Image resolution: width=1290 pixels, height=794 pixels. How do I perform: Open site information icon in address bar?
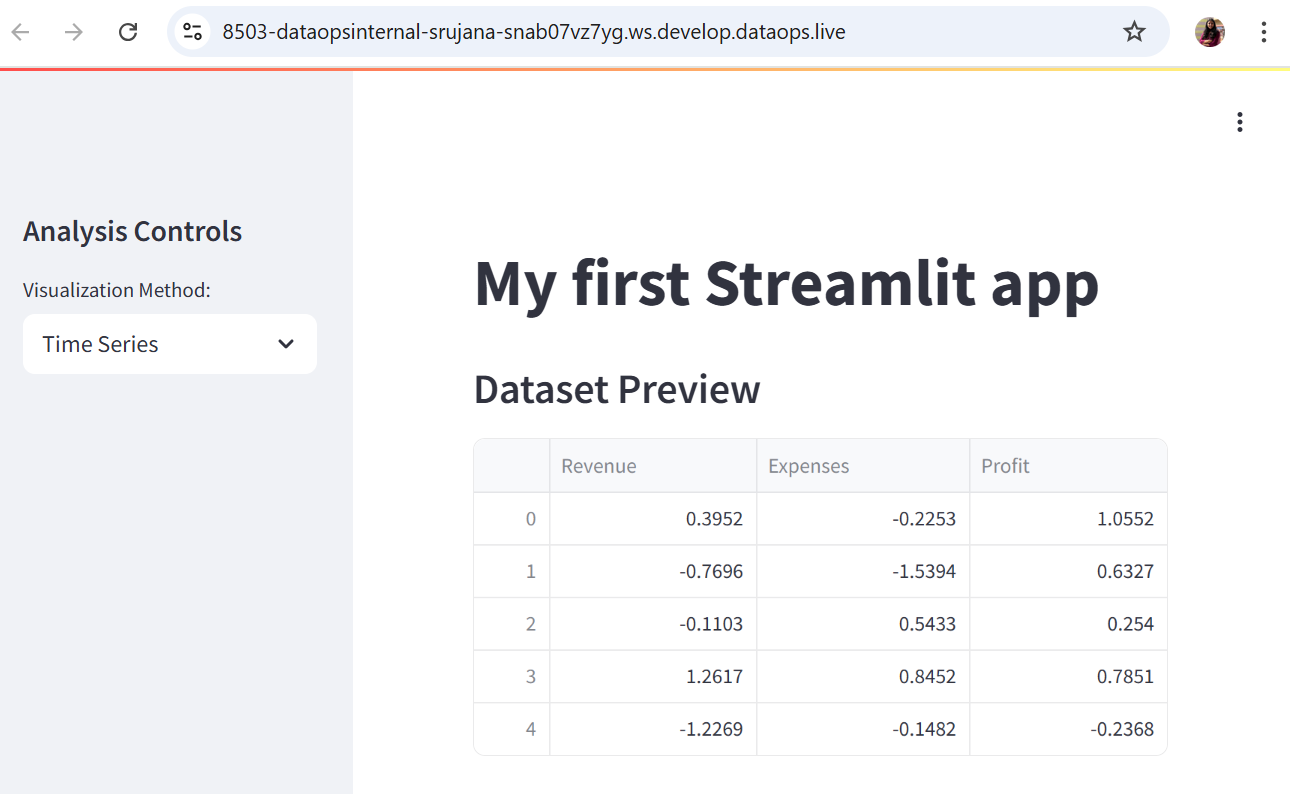(x=192, y=32)
